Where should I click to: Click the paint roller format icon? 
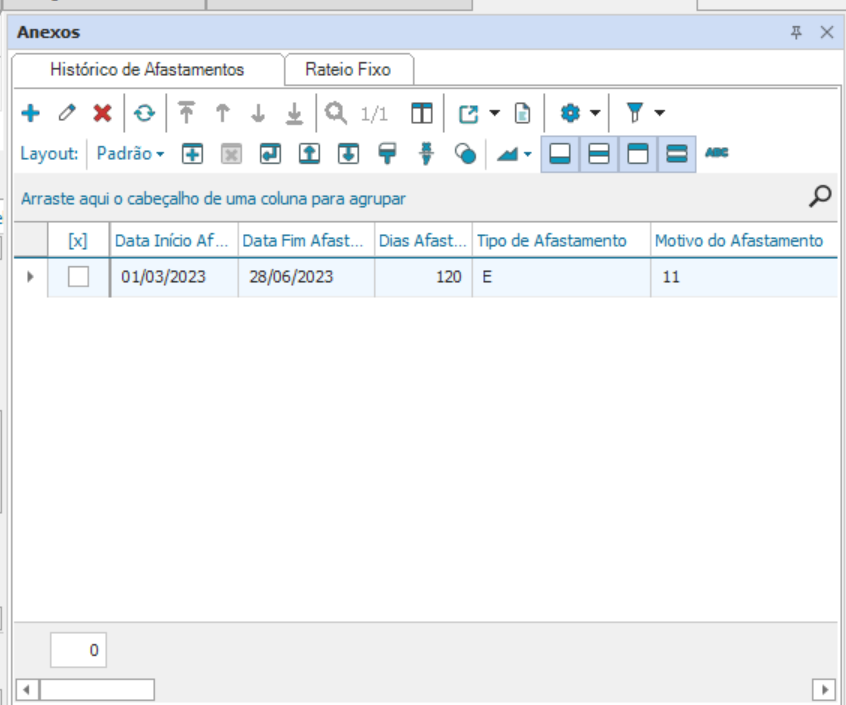coord(387,154)
